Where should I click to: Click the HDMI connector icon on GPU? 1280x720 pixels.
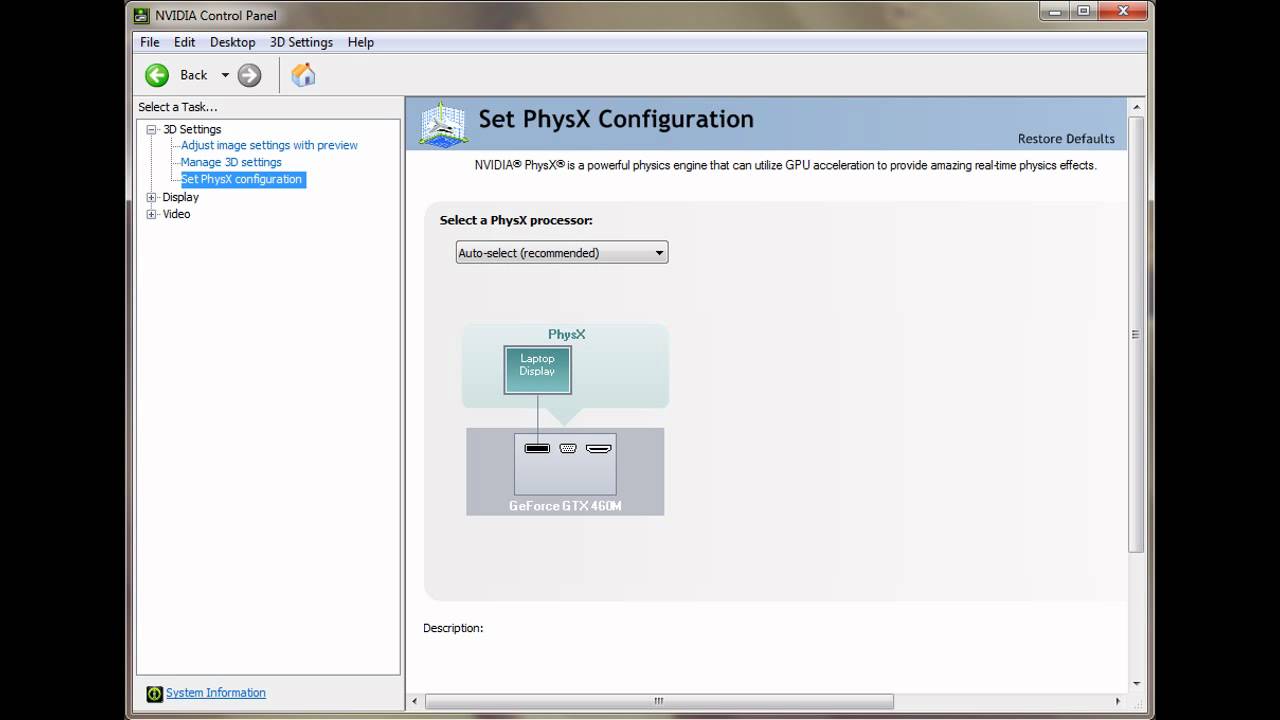click(598, 448)
